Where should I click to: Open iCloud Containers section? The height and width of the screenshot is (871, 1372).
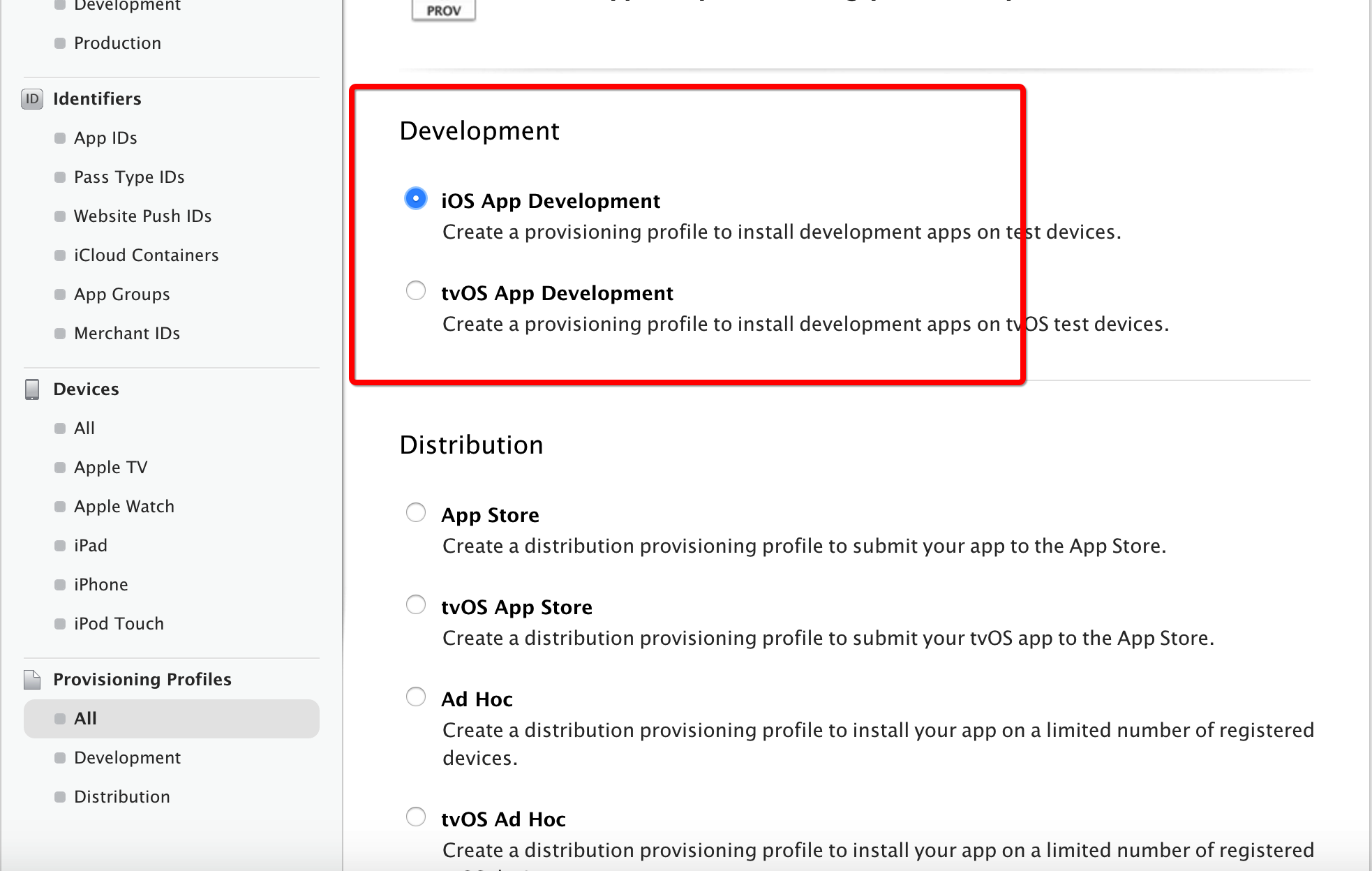click(146, 255)
